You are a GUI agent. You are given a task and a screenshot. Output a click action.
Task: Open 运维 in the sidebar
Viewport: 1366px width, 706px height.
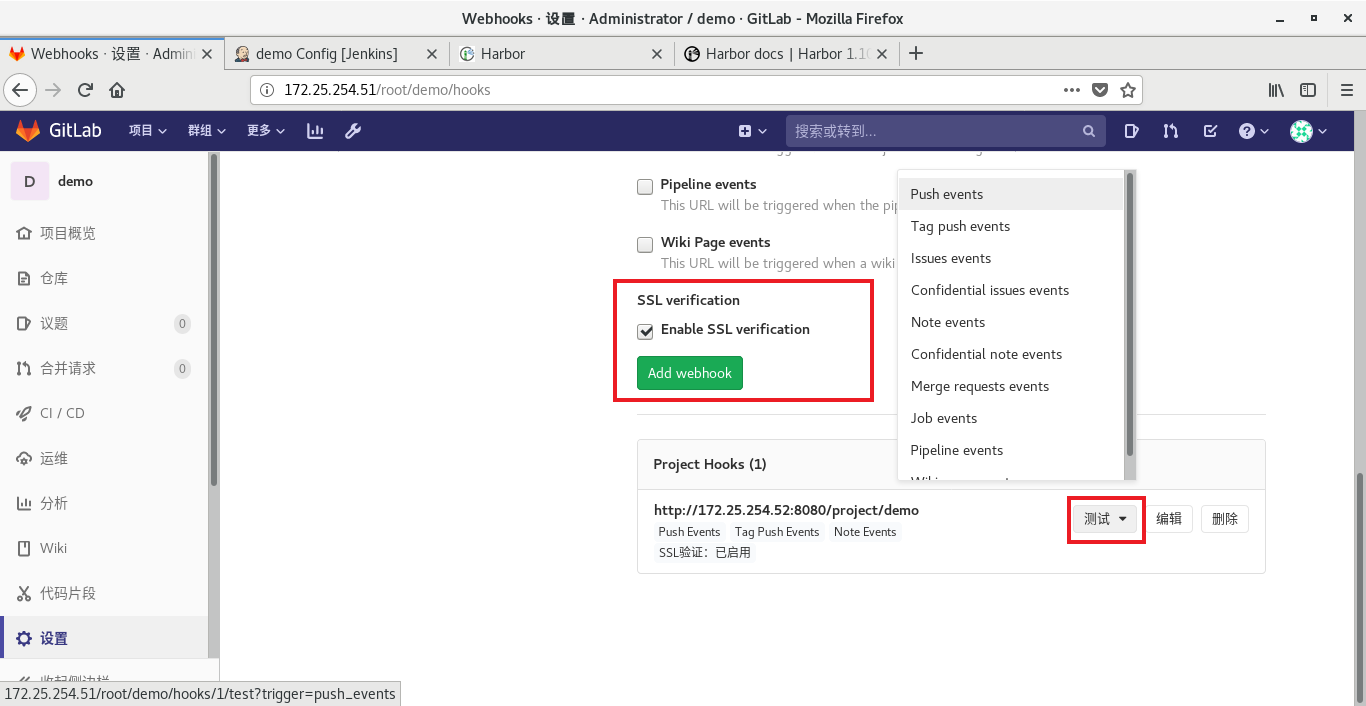coord(54,458)
